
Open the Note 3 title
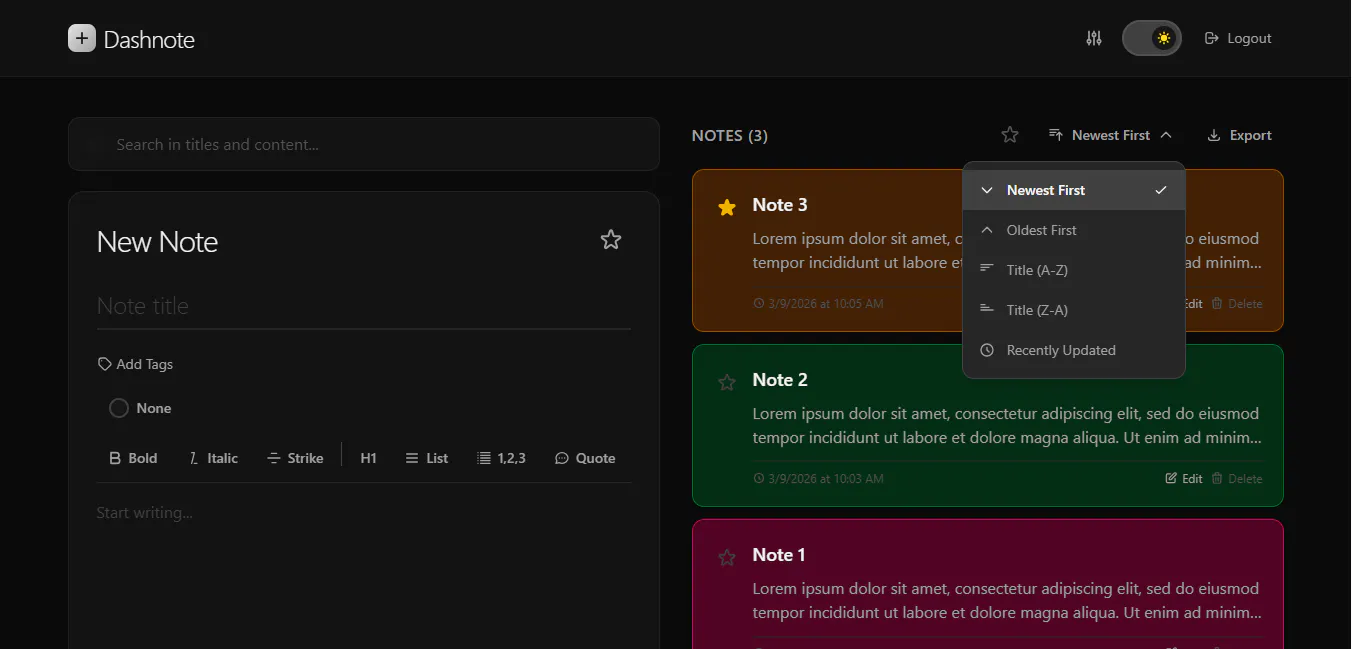[x=780, y=205]
